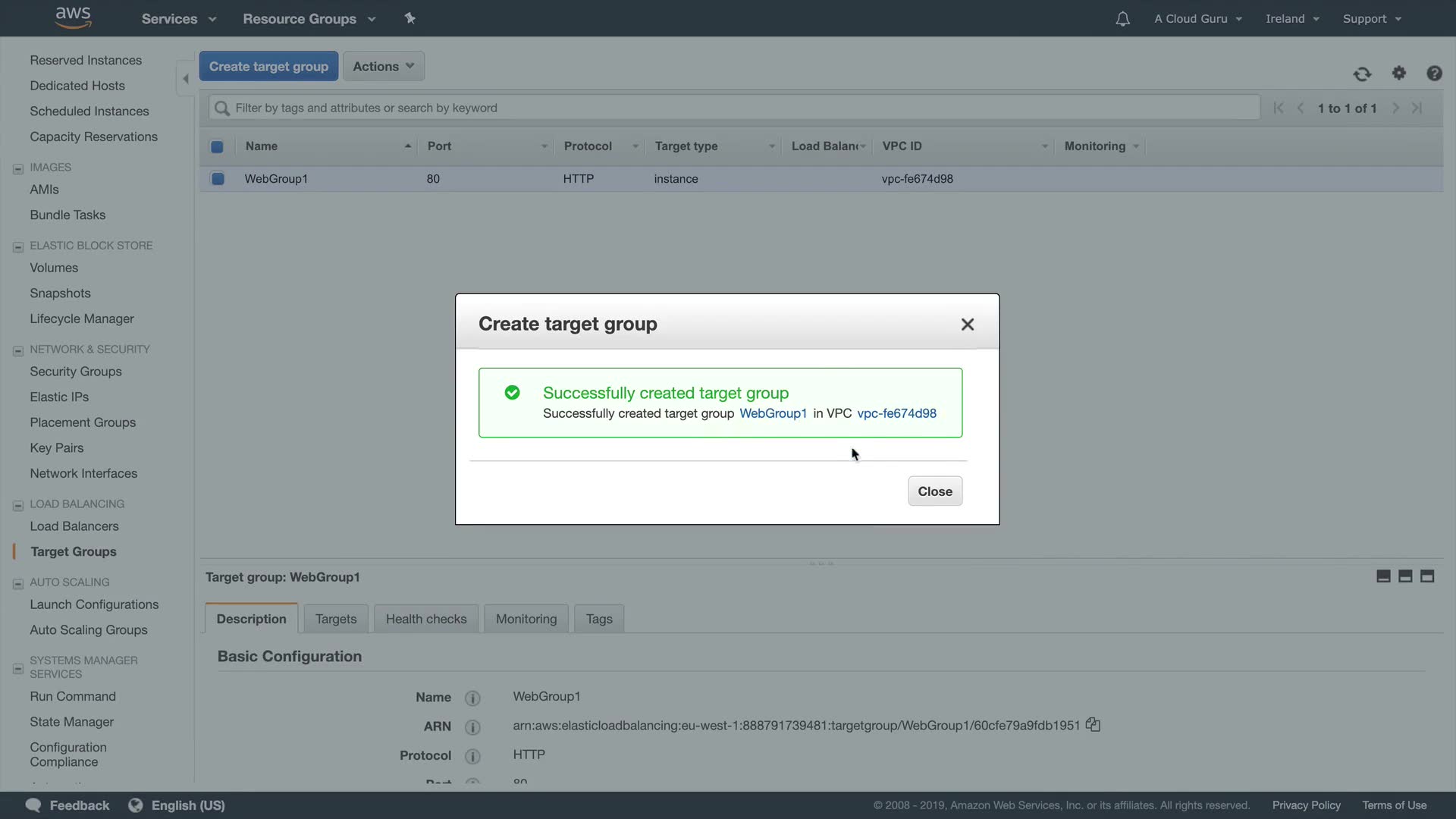Open the Actions dropdown
Screen dimensions: 1456x819
pos(383,67)
